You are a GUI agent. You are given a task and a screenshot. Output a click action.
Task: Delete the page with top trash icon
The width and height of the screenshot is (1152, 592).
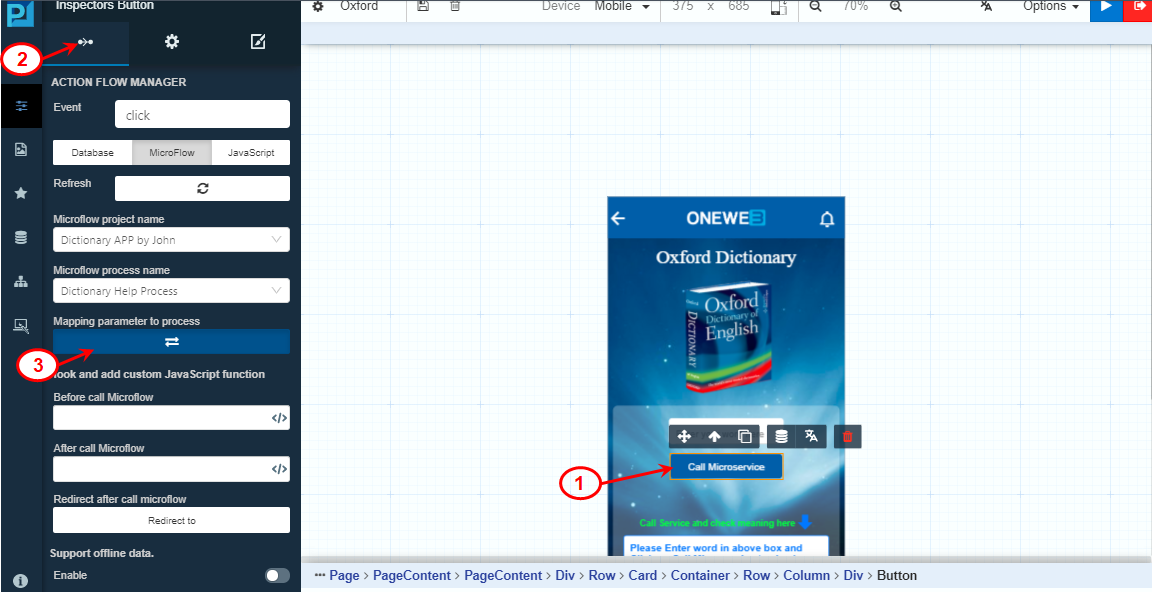click(x=455, y=6)
